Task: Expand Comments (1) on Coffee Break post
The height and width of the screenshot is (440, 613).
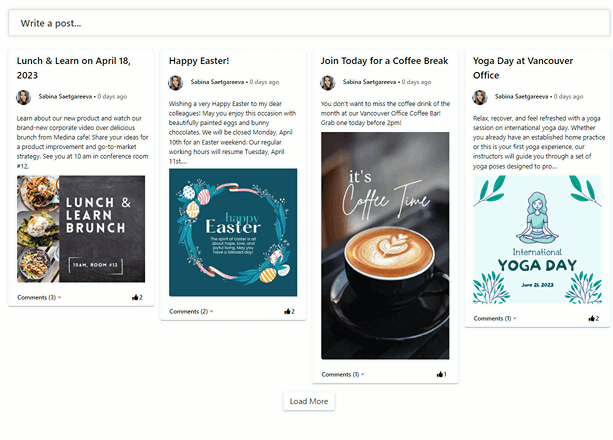Action: pos(343,374)
